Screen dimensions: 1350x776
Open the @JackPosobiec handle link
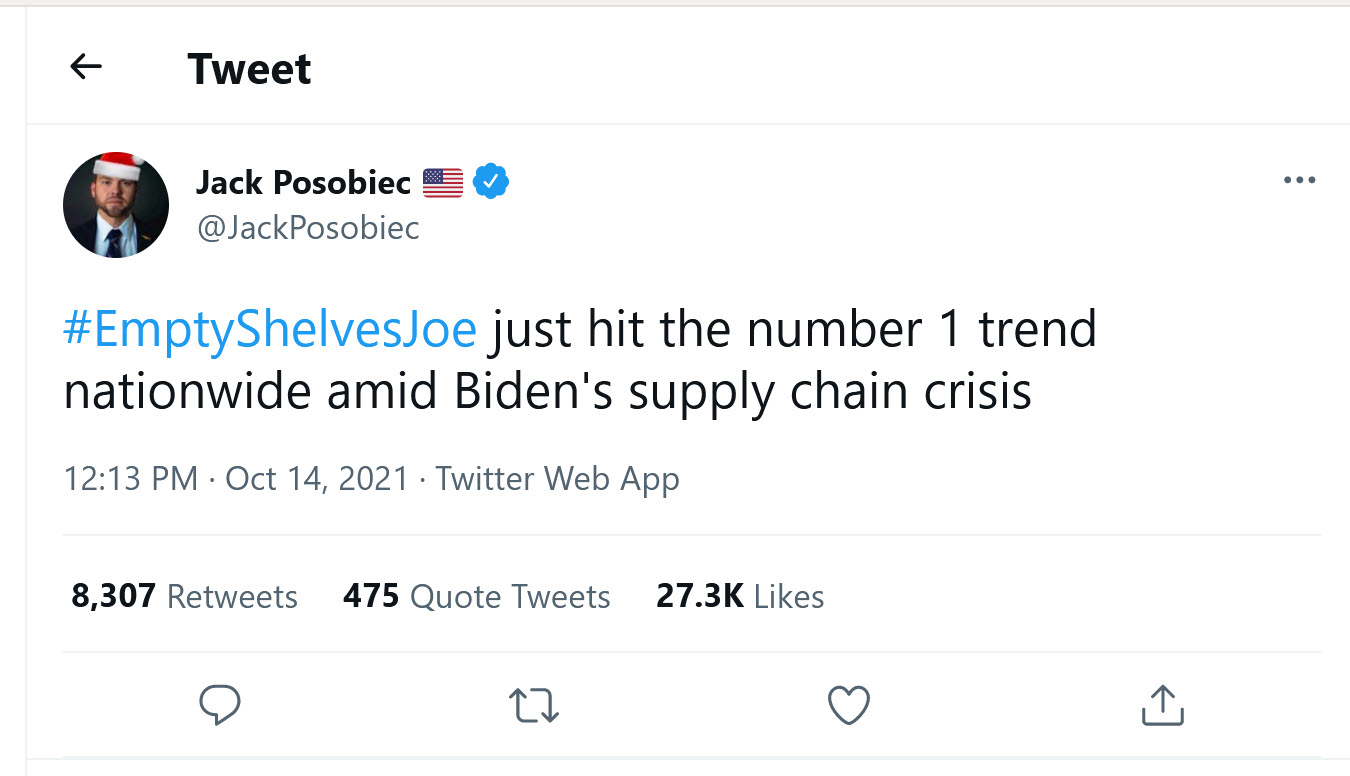(x=308, y=228)
